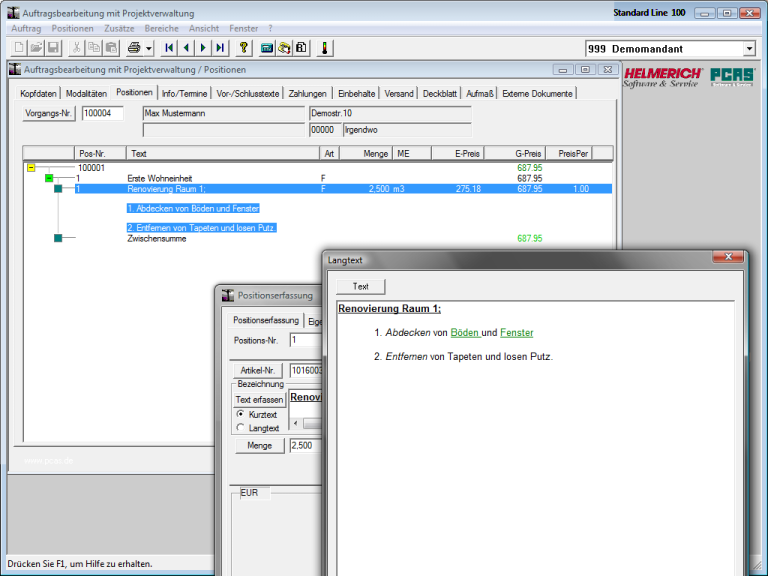Go to the previous record arrow
The width and height of the screenshot is (768, 576).
tap(186, 48)
